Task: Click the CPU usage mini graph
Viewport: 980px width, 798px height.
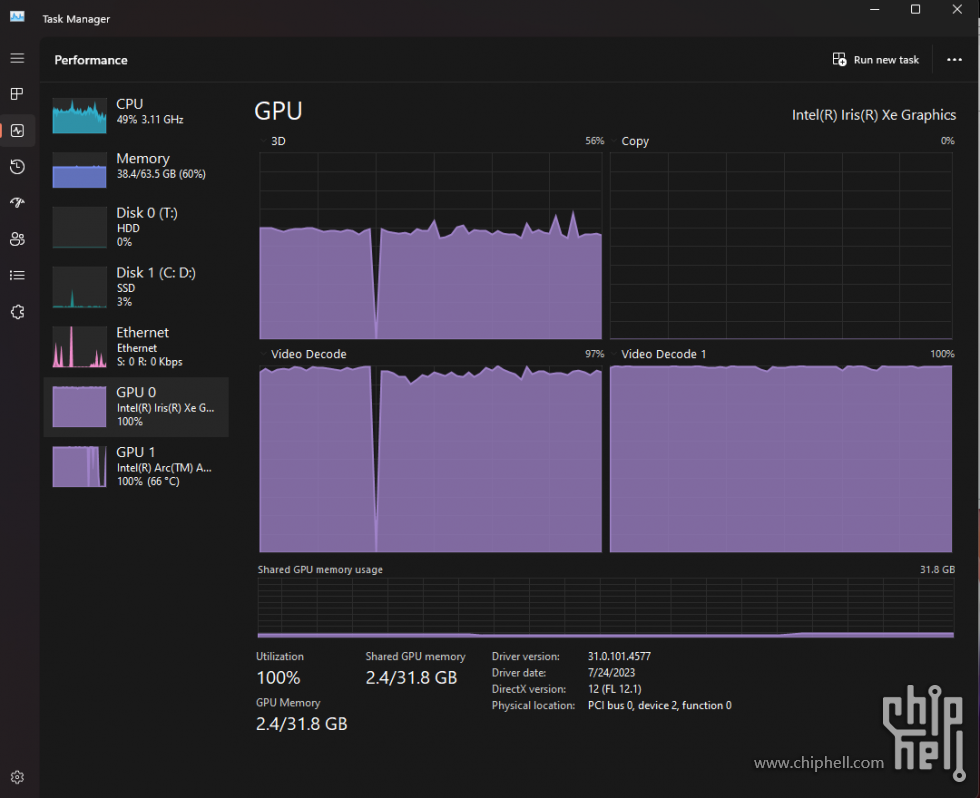Action: [x=79, y=116]
